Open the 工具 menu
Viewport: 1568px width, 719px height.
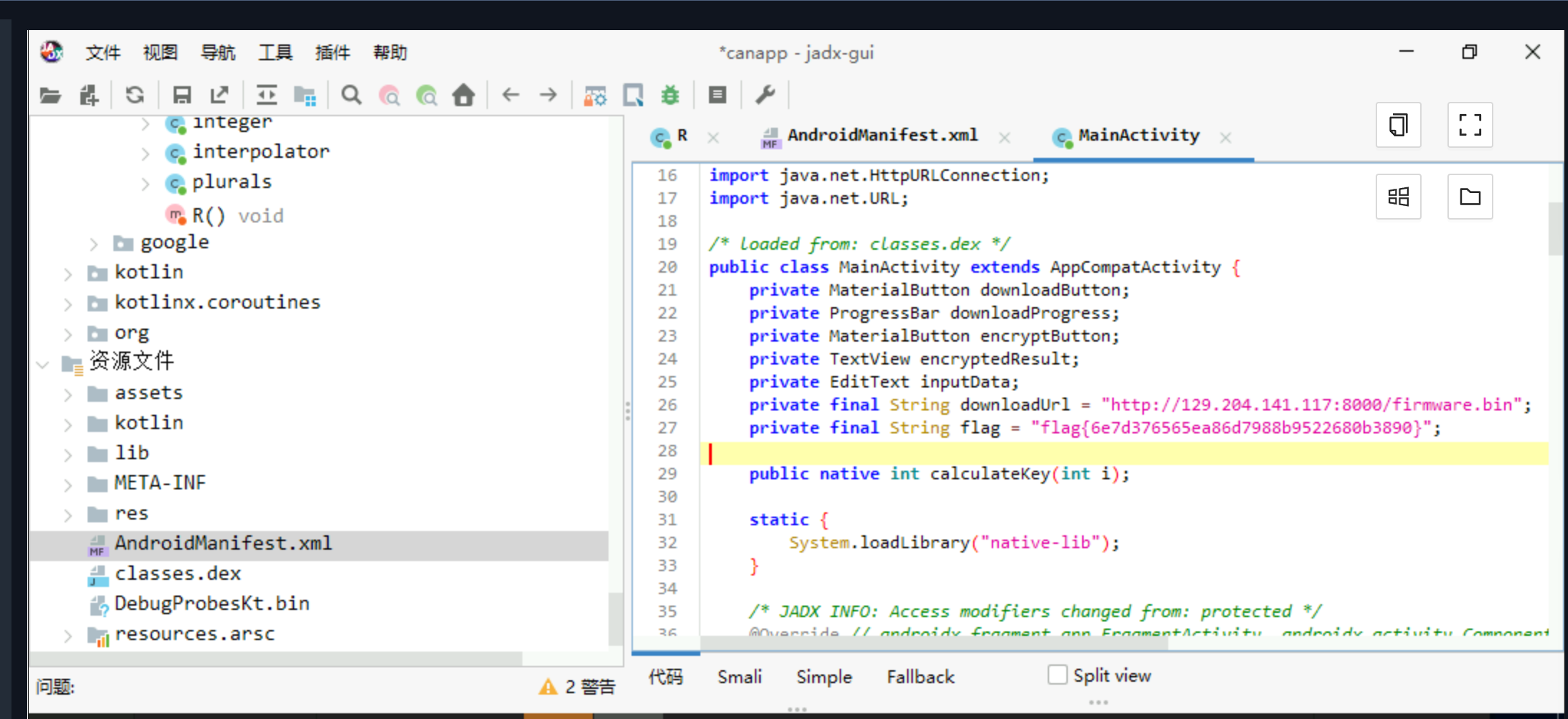pyautogui.click(x=275, y=52)
